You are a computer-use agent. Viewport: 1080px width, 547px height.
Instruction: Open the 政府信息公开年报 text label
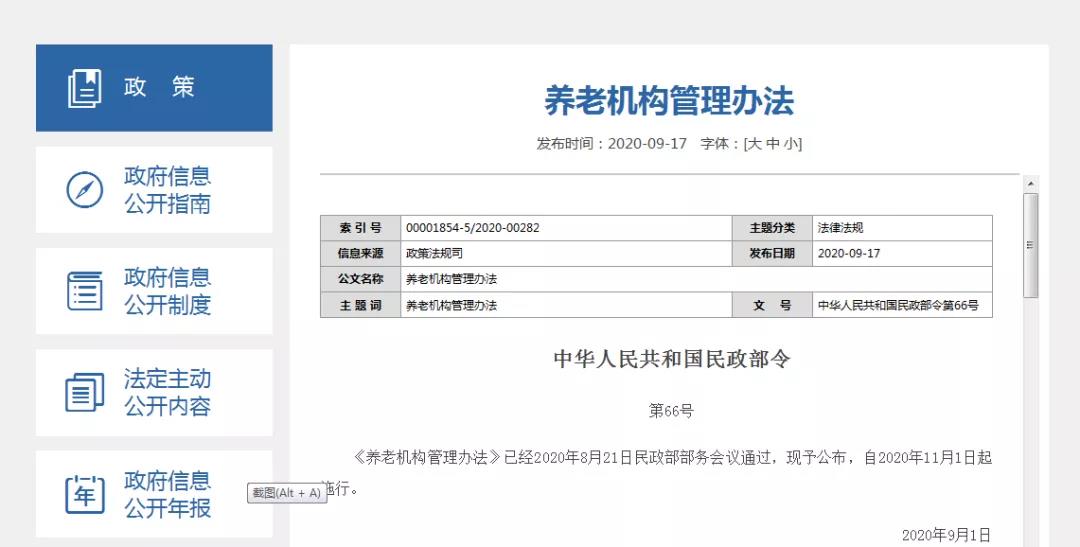tap(167, 494)
